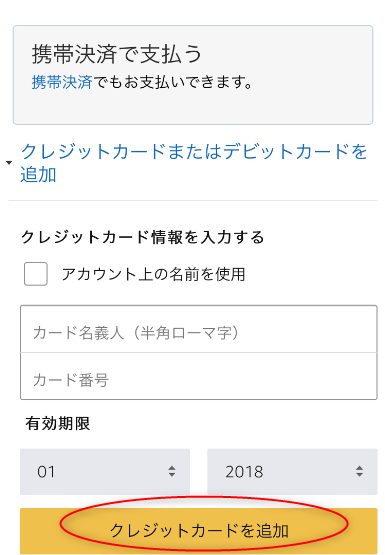Open the expiration year dropdown showing 2018

click(292, 471)
